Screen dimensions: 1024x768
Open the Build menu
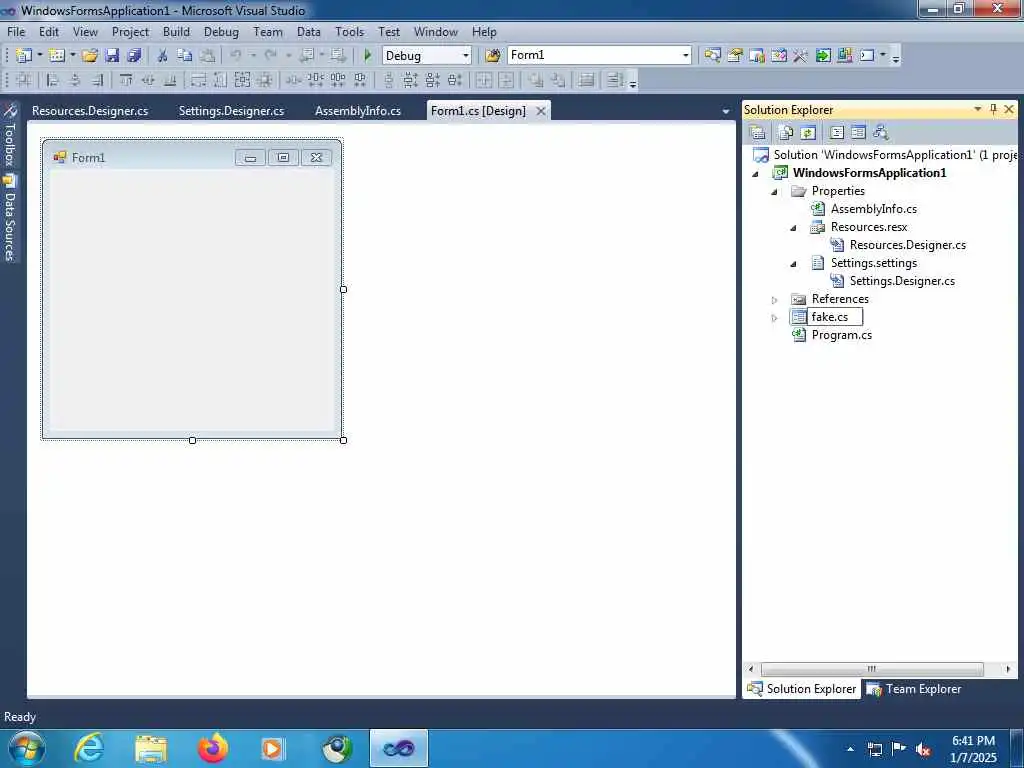(x=176, y=31)
